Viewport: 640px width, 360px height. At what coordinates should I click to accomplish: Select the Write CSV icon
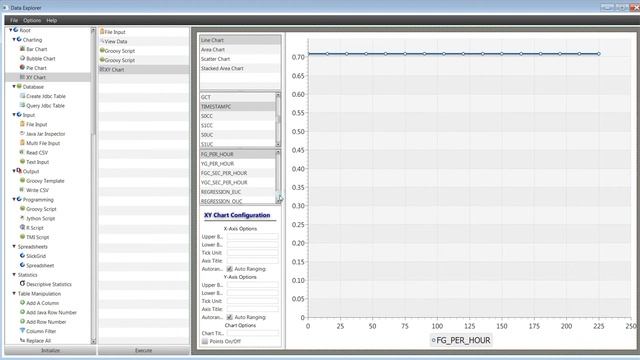click(x=22, y=189)
